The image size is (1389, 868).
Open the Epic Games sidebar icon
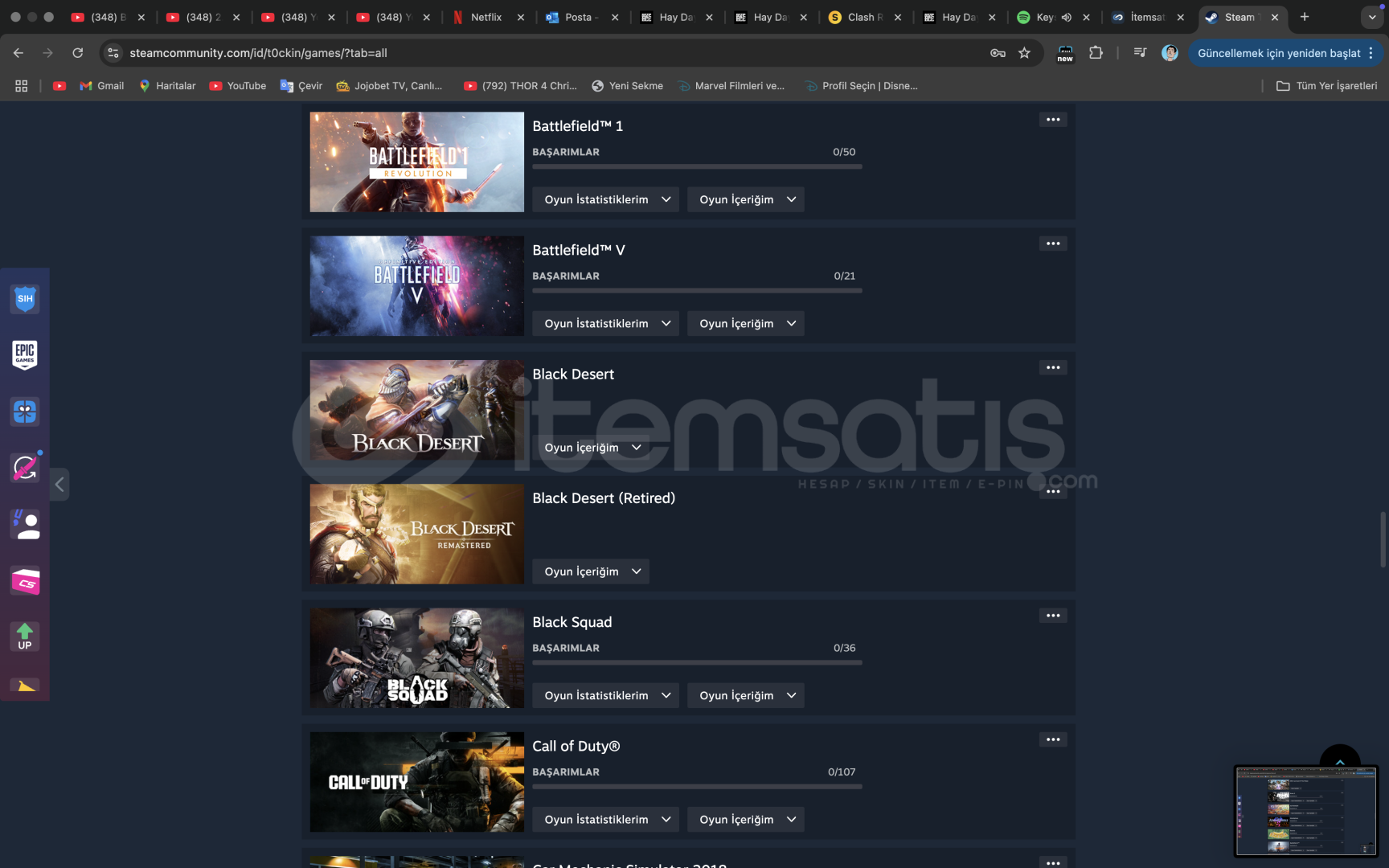pos(25,354)
